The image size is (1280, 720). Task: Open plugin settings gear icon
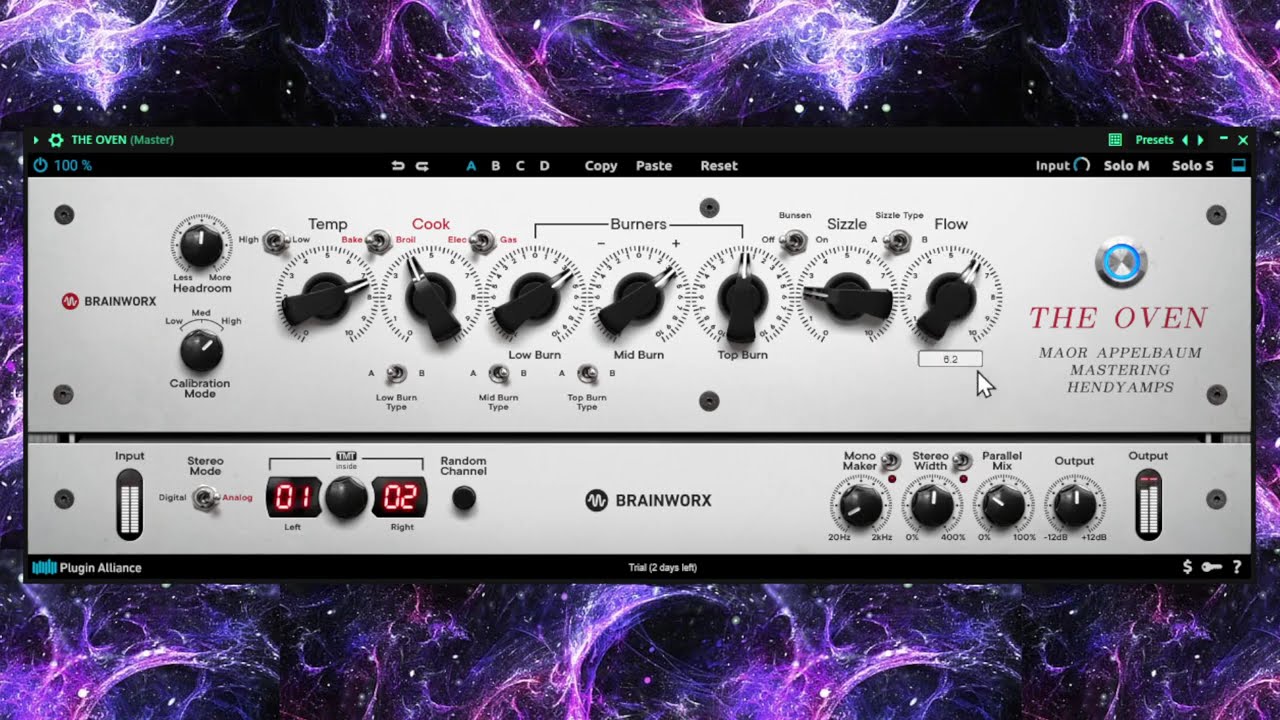pos(56,140)
